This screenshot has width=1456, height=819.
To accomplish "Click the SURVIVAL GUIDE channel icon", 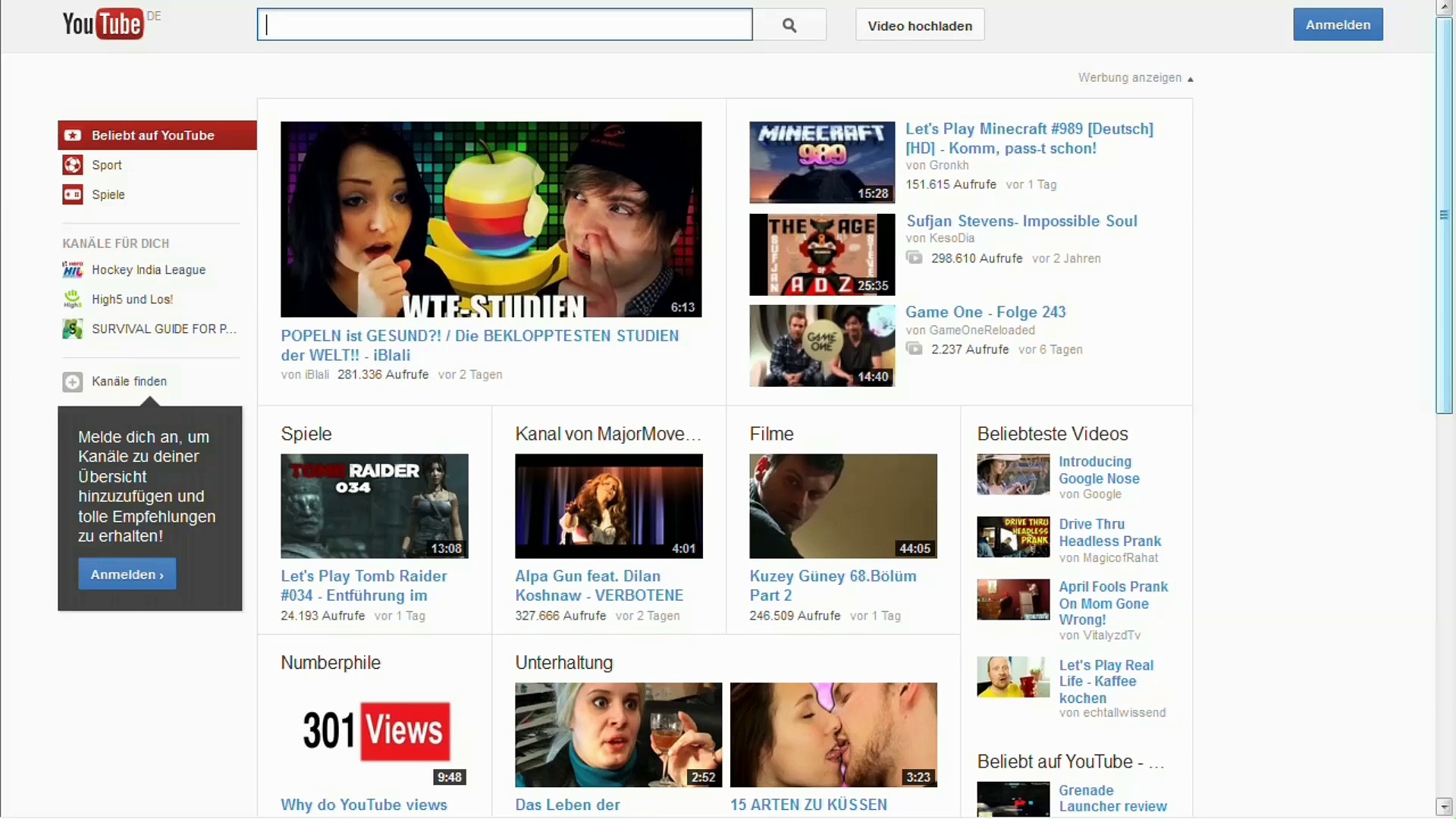I will tap(73, 329).
